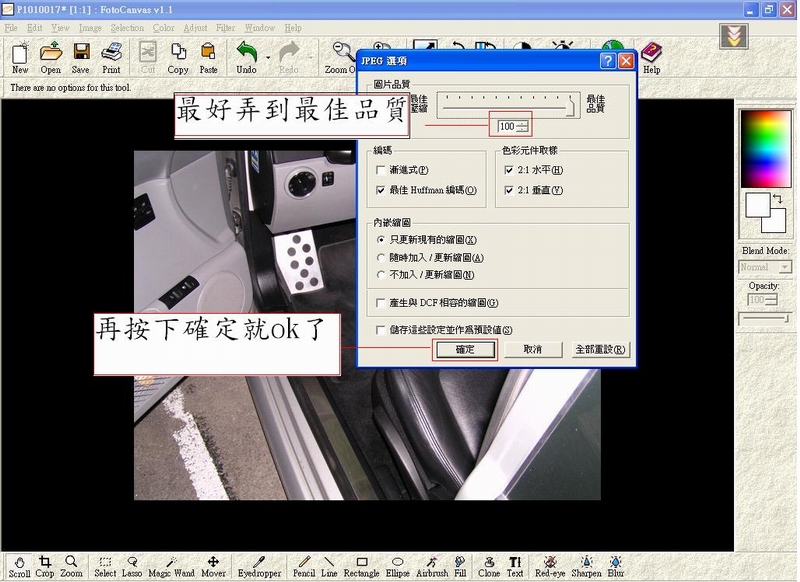The image size is (800, 582).
Task: Click the Print toolbar icon
Action: [111, 57]
